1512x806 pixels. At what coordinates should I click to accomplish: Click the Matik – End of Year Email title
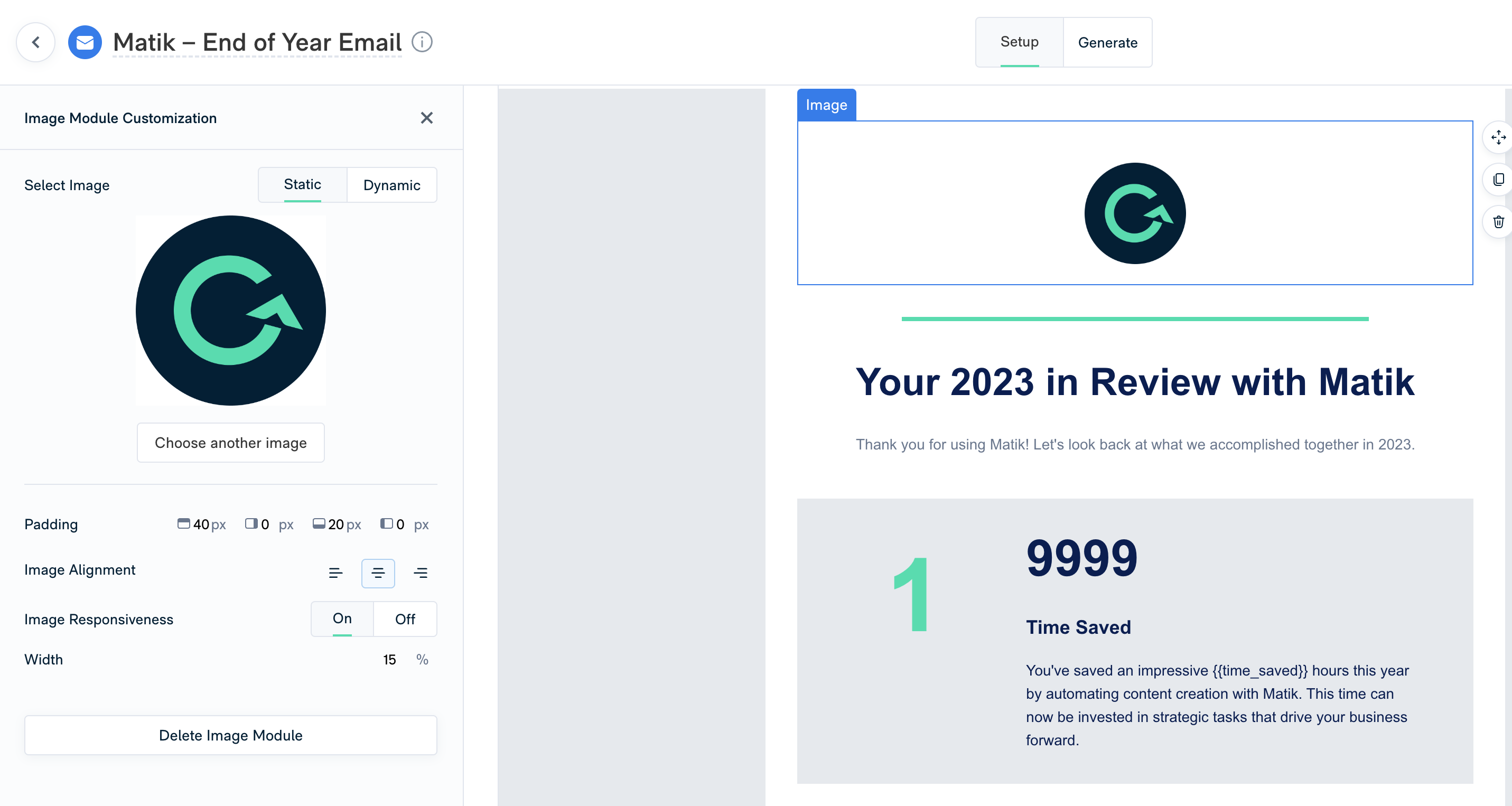click(258, 42)
